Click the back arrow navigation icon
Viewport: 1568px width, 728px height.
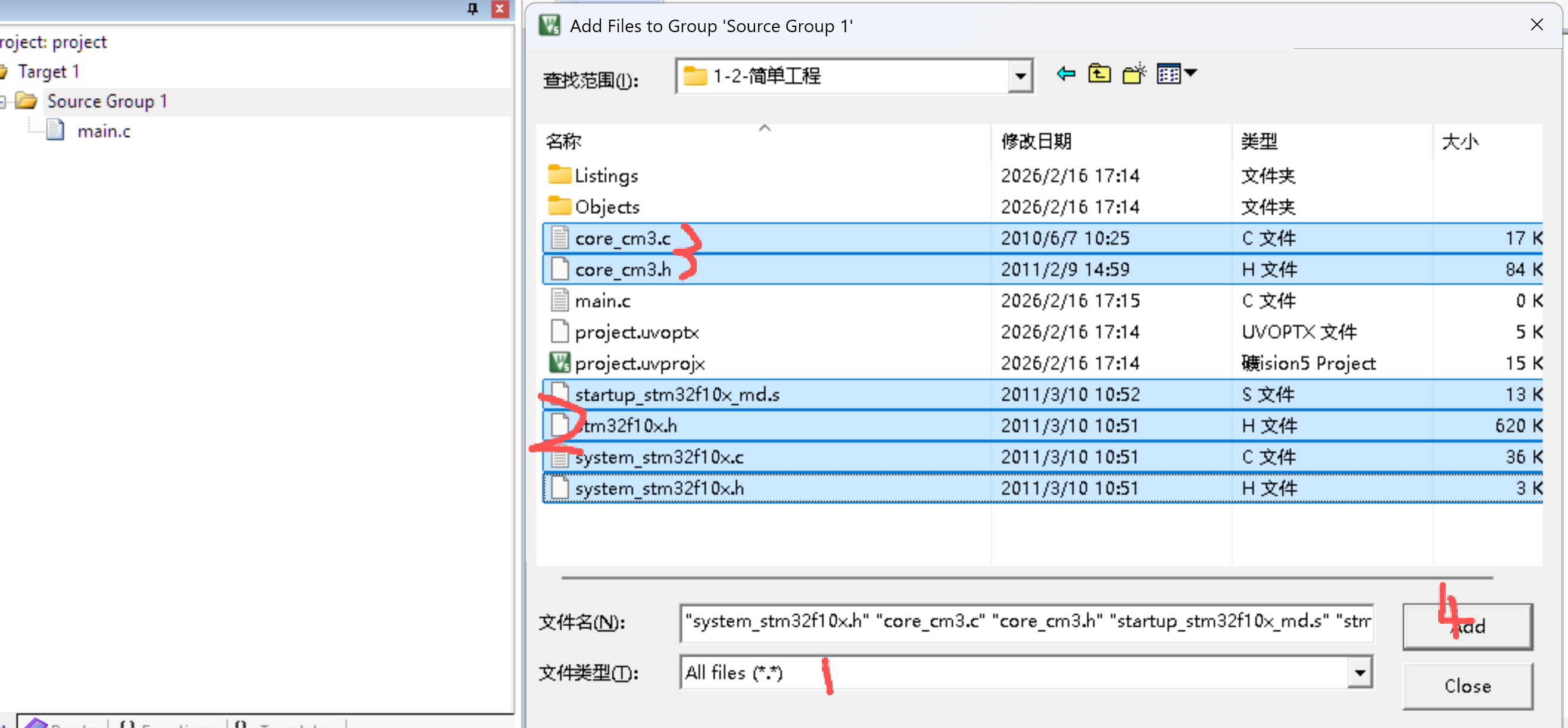[x=1066, y=74]
